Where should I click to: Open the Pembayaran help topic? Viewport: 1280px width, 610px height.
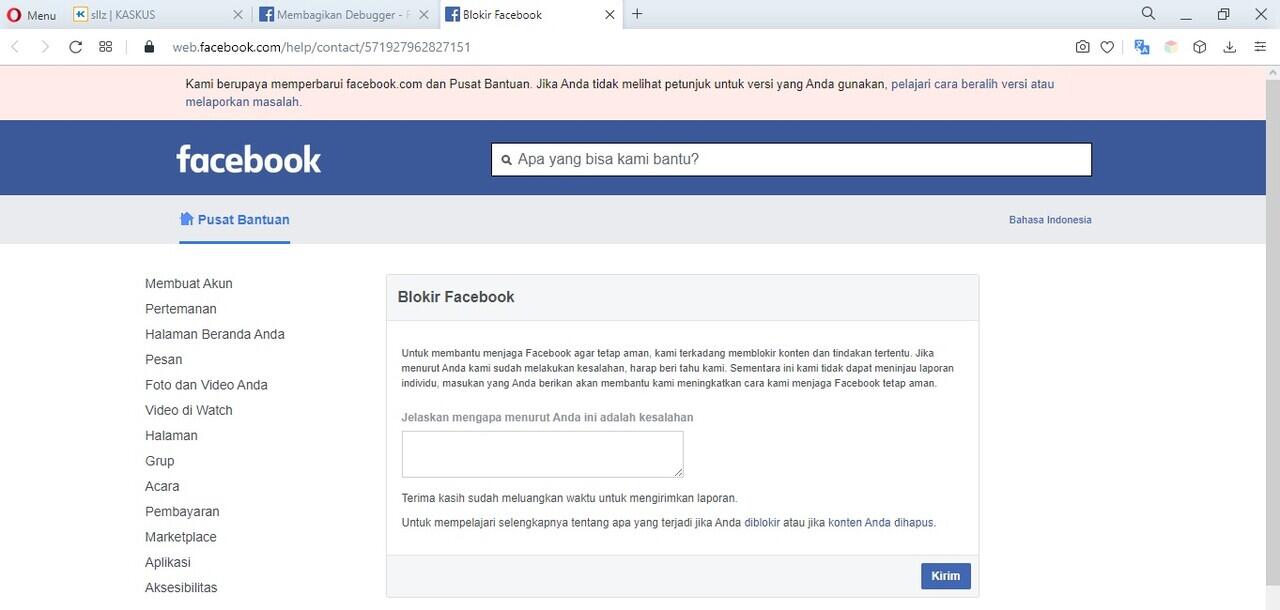(182, 511)
